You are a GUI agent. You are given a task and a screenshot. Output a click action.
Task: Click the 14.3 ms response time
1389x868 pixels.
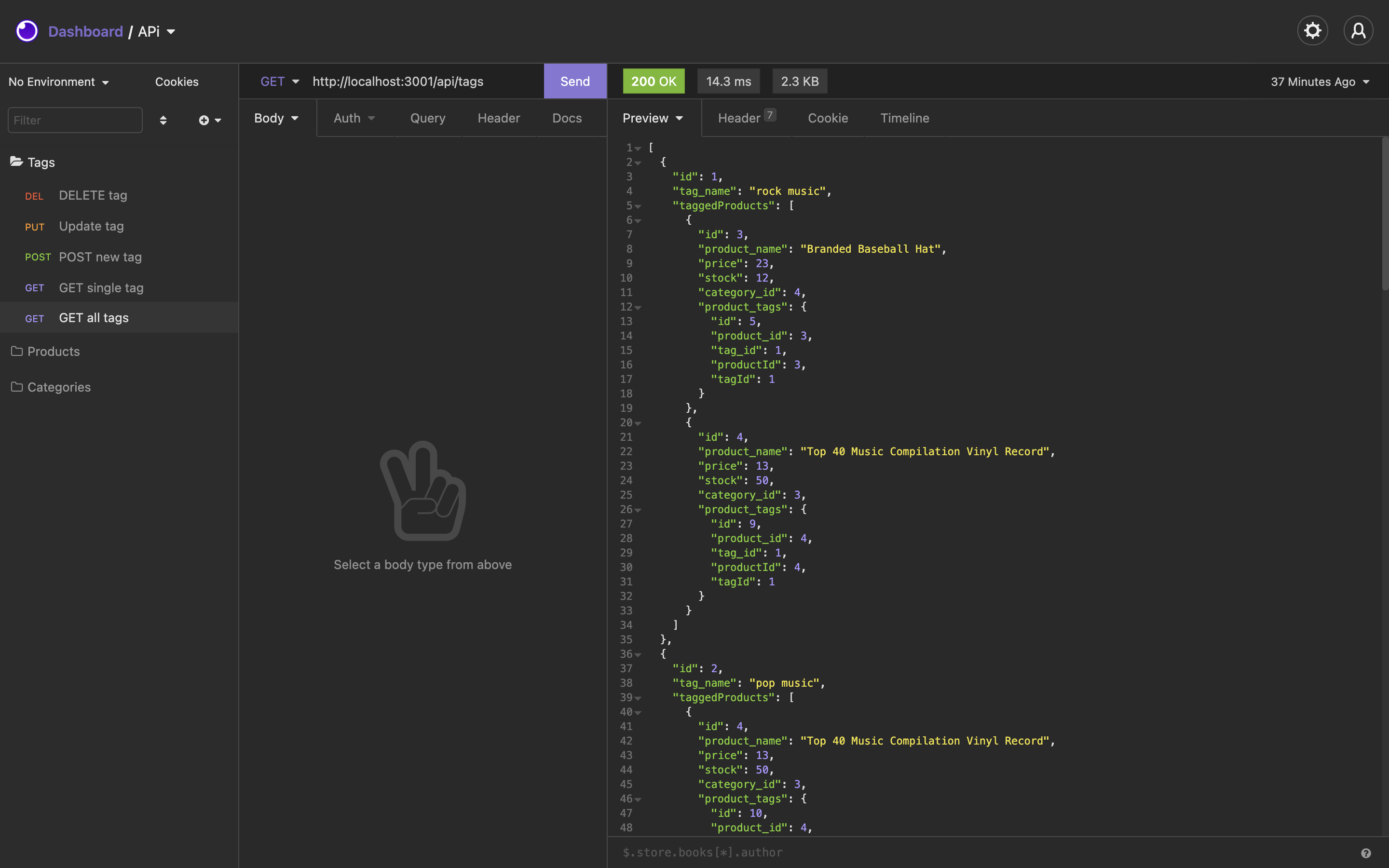tap(728, 81)
